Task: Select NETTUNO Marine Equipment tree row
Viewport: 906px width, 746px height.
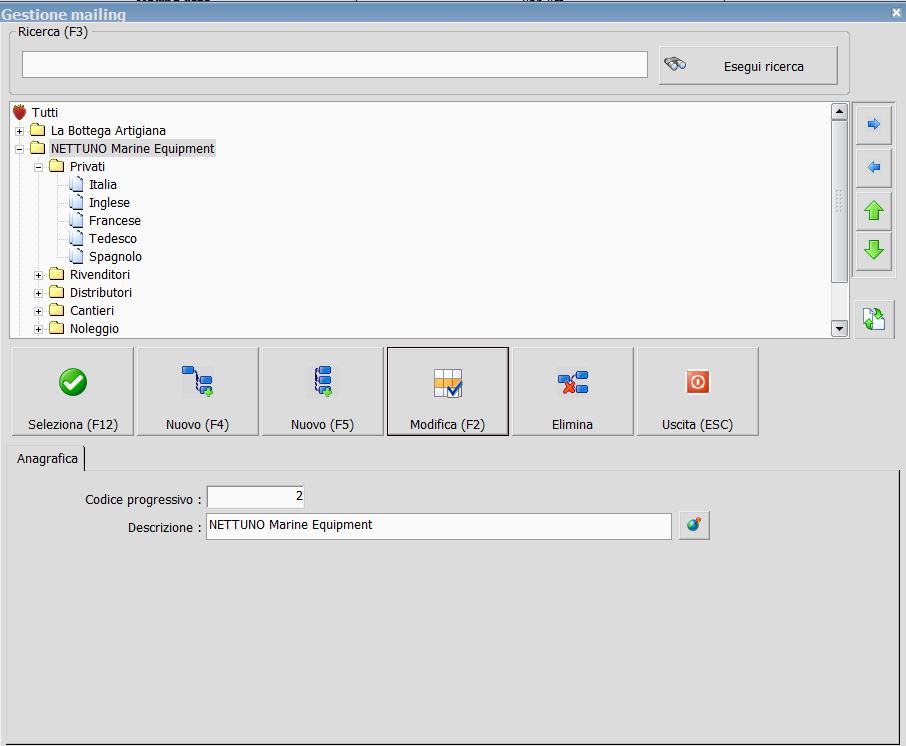Action: point(132,149)
